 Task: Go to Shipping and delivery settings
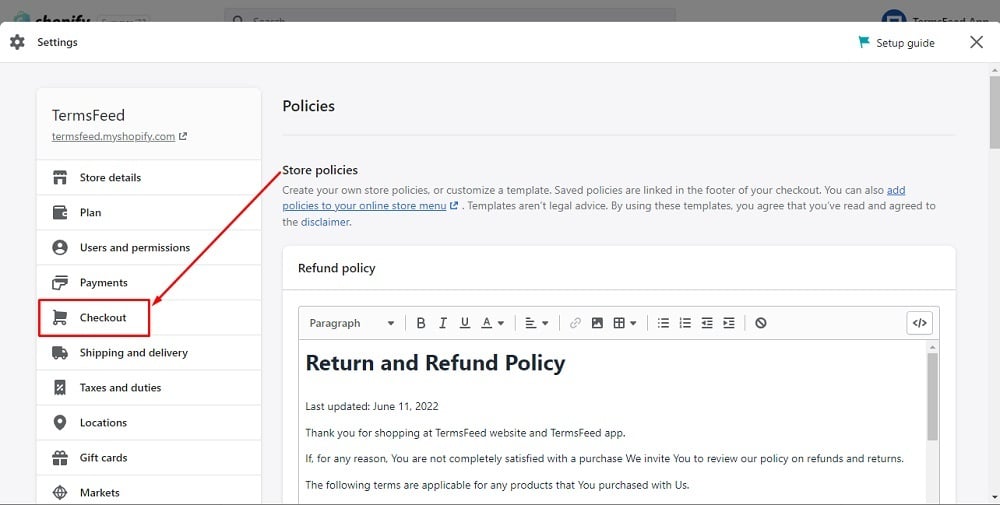(x=149, y=353)
